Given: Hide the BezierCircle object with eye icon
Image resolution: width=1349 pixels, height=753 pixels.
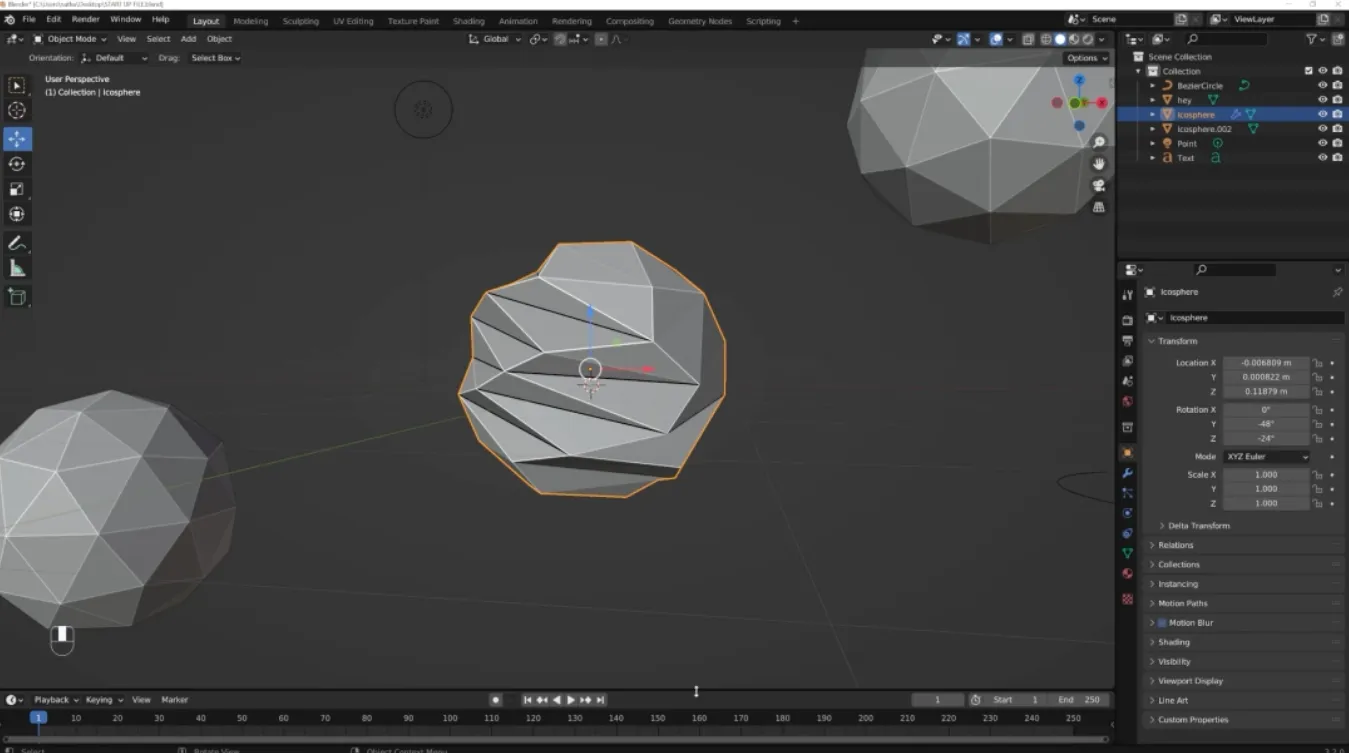Looking at the screenshot, I should 1322,86.
